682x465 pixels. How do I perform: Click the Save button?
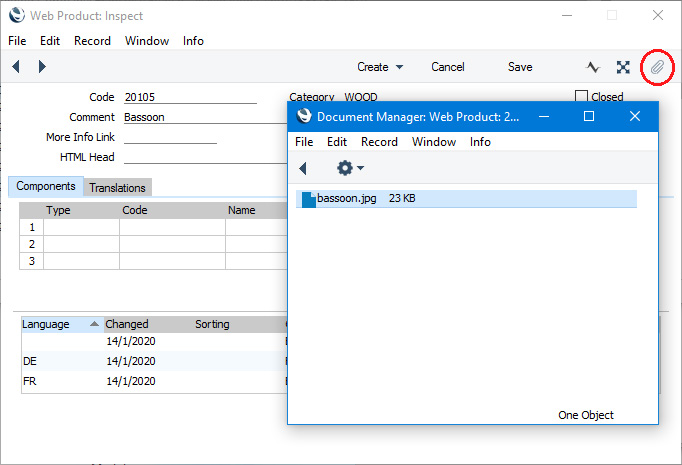(520, 67)
